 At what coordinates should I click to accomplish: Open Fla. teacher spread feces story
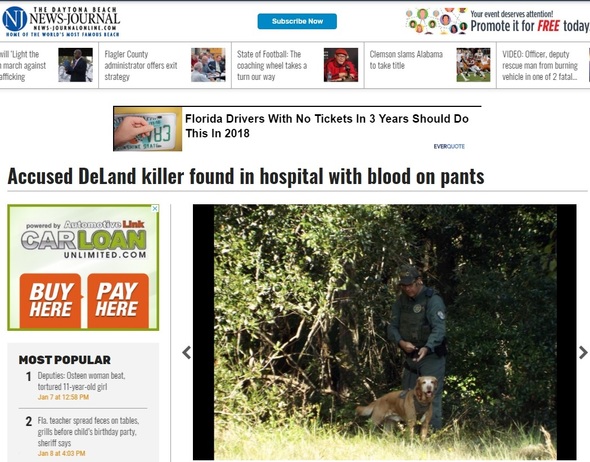click(88, 432)
